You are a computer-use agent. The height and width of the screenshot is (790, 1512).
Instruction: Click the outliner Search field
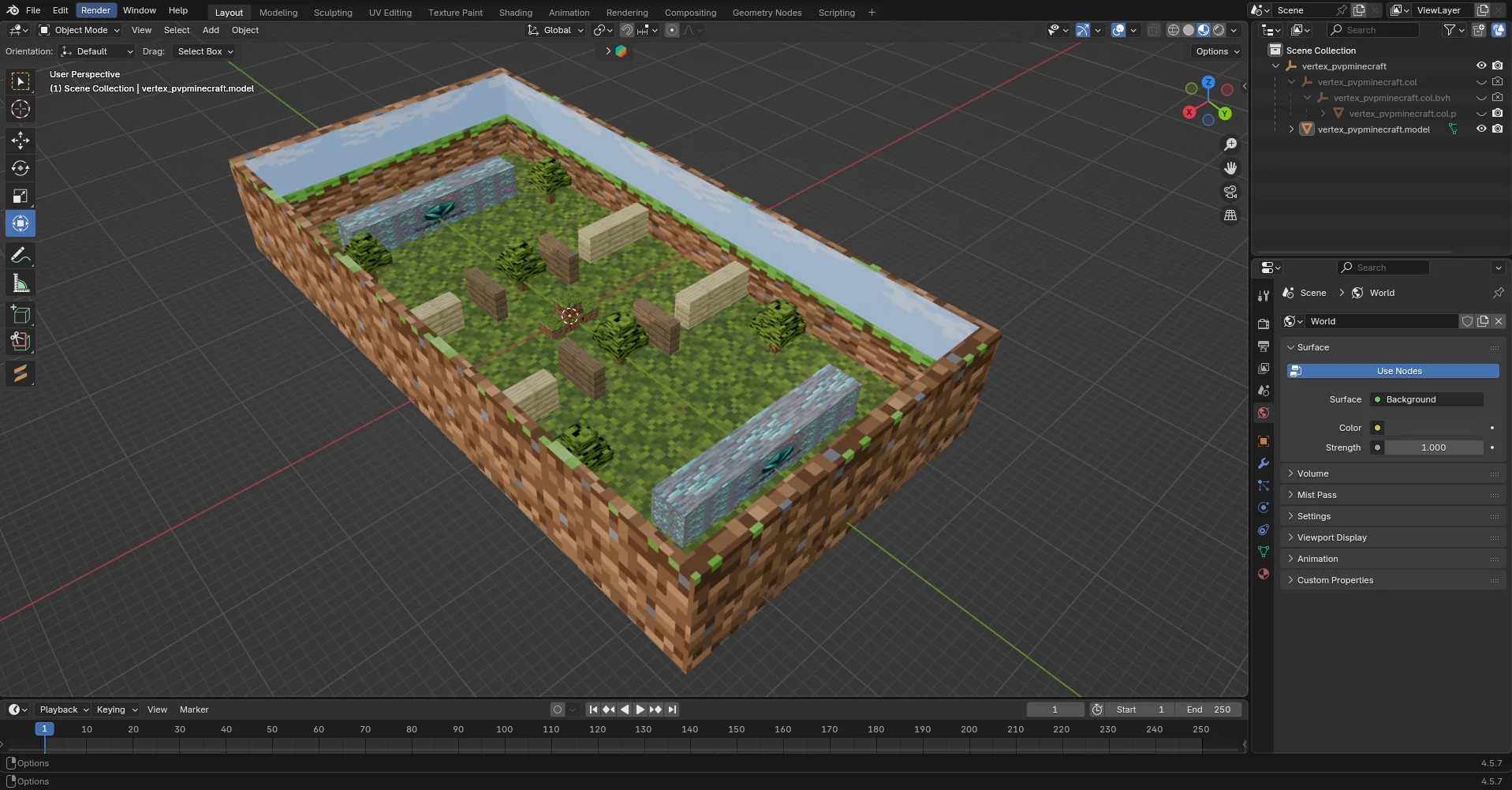tap(1372, 30)
